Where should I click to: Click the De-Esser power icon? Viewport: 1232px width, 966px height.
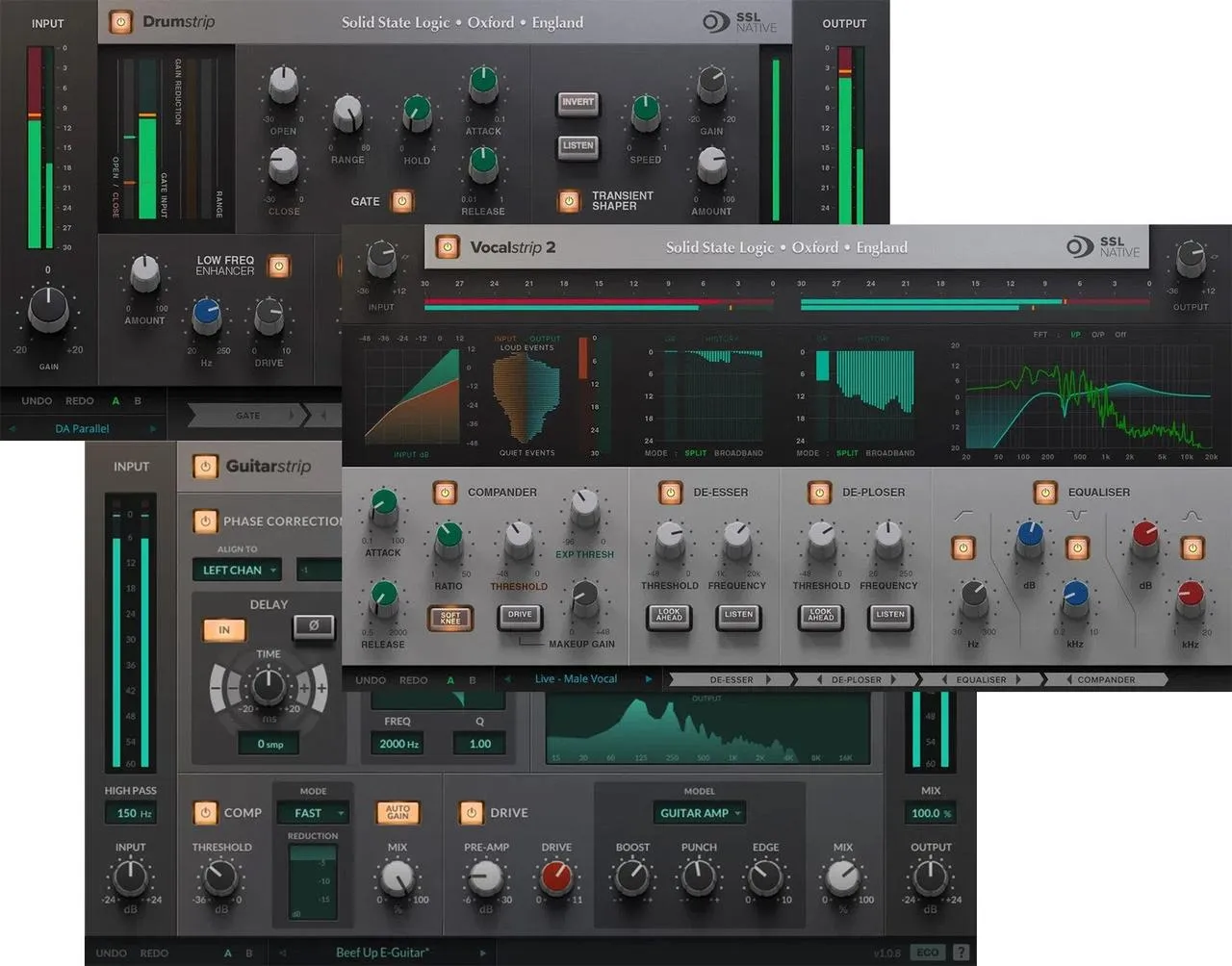click(670, 492)
